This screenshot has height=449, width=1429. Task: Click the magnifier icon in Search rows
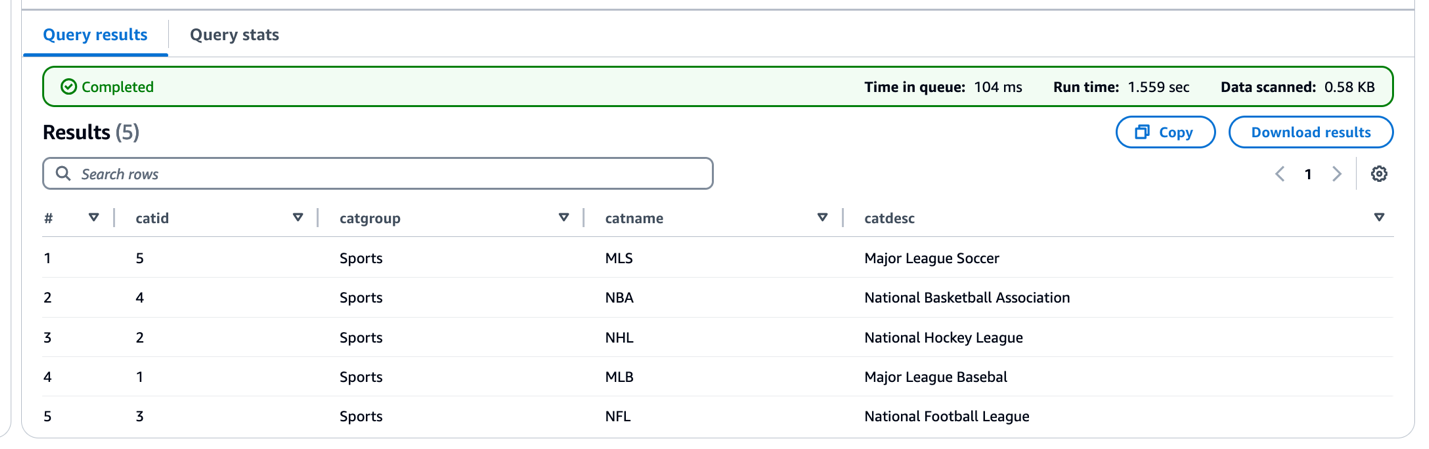[63, 174]
